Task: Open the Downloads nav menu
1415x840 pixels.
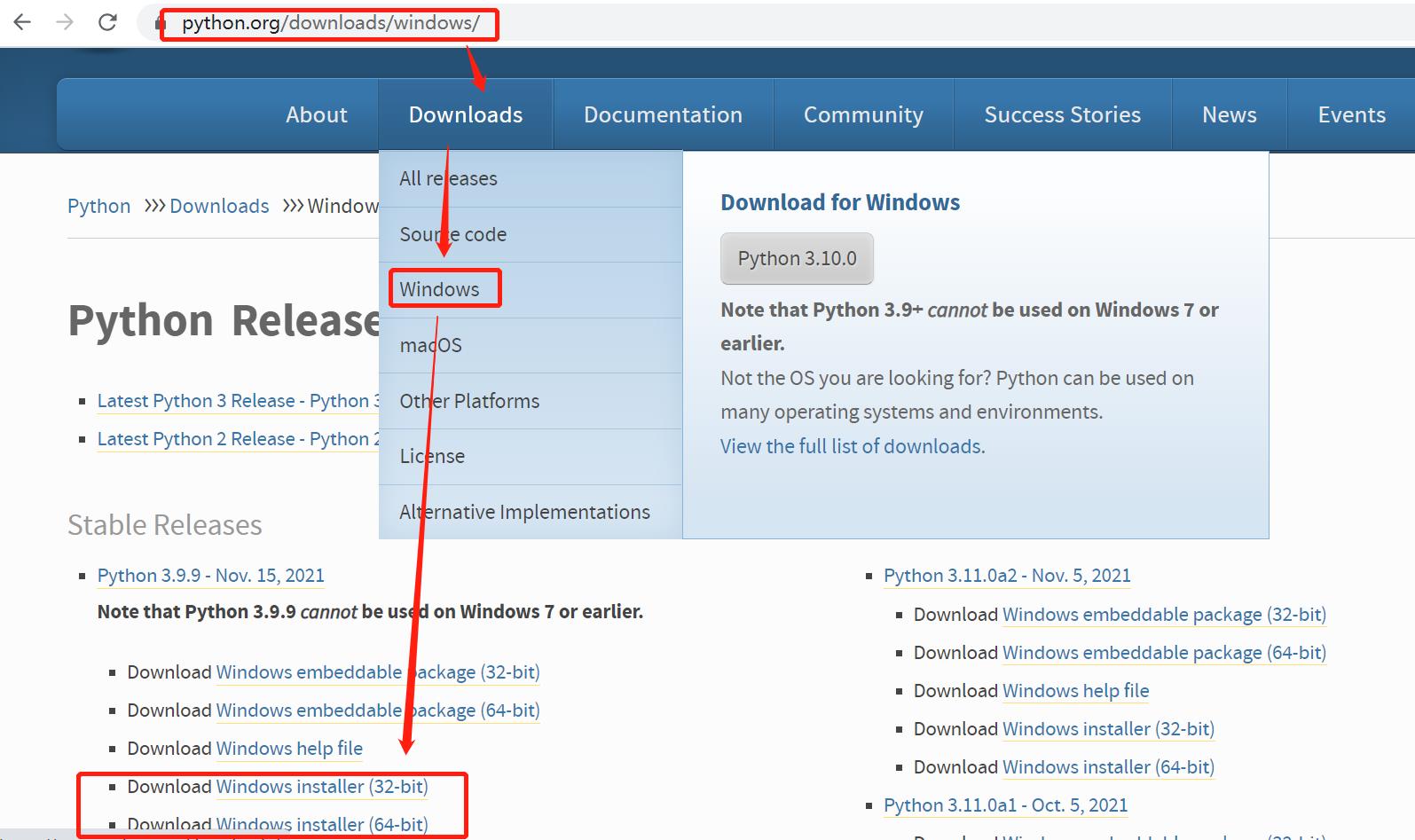Action: tap(466, 114)
